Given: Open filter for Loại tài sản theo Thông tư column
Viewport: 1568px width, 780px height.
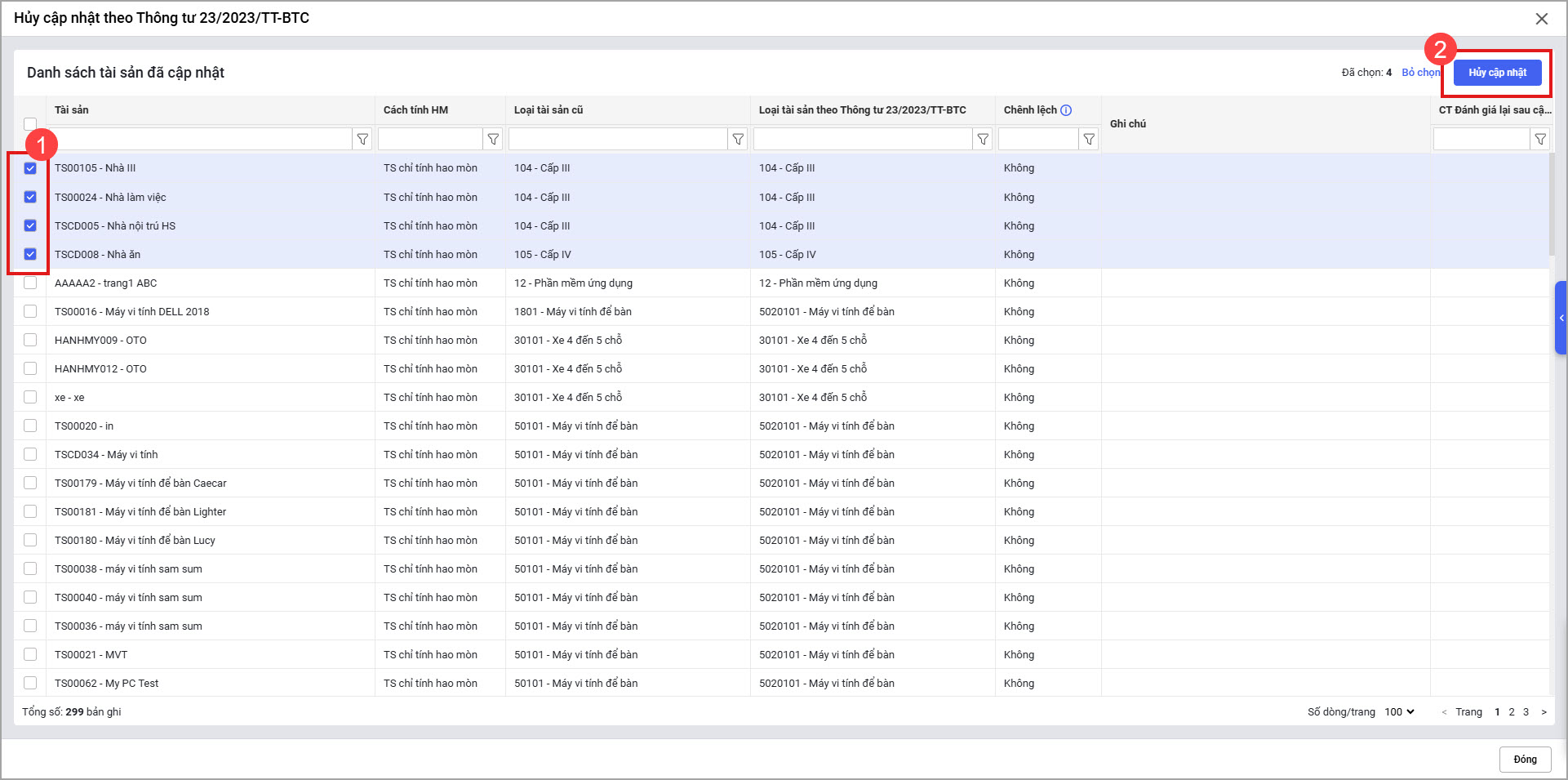Looking at the screenshot, I should (983, 140).
